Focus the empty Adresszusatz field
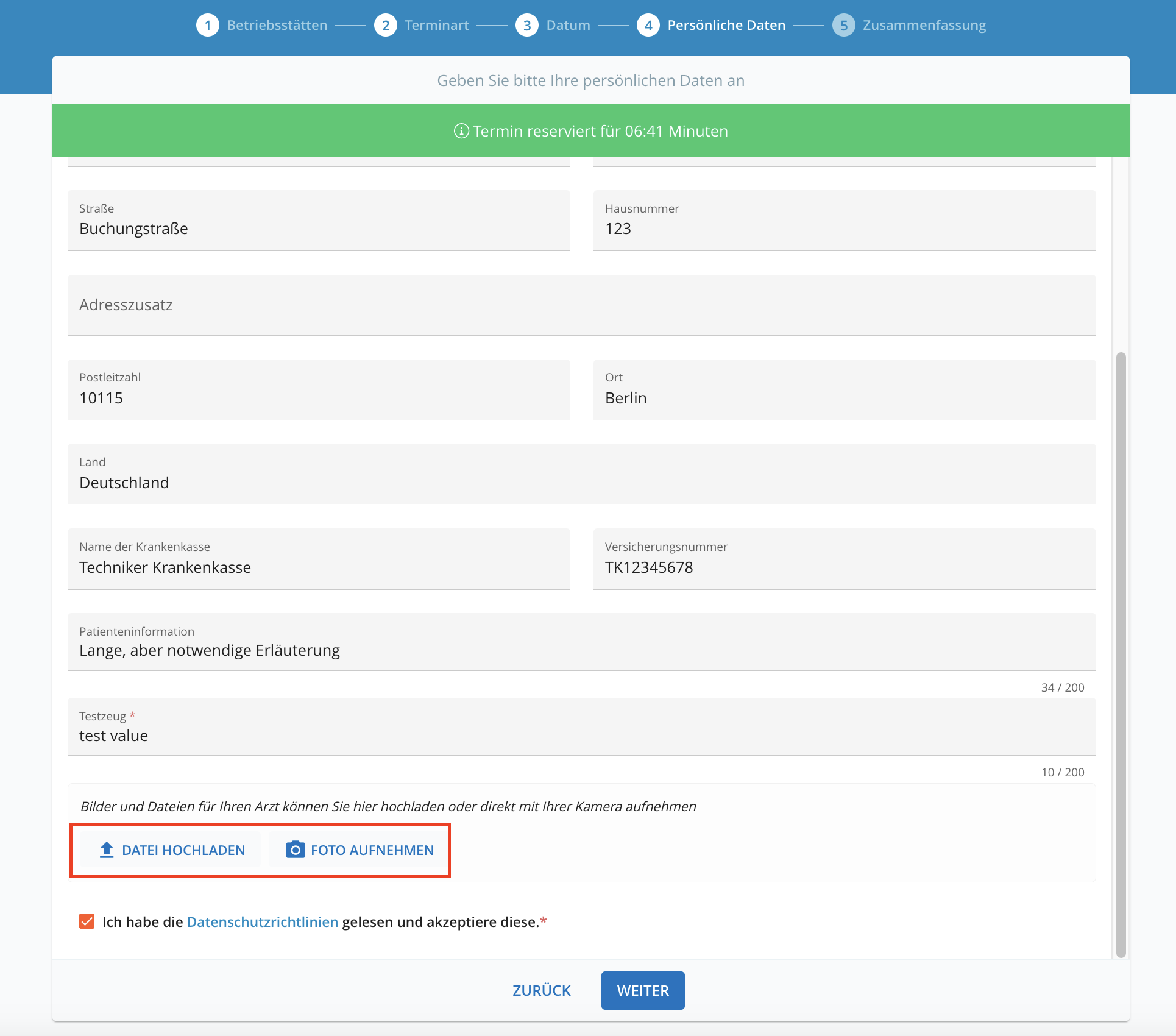The image size is (1176, 1036). coord(582,305)
